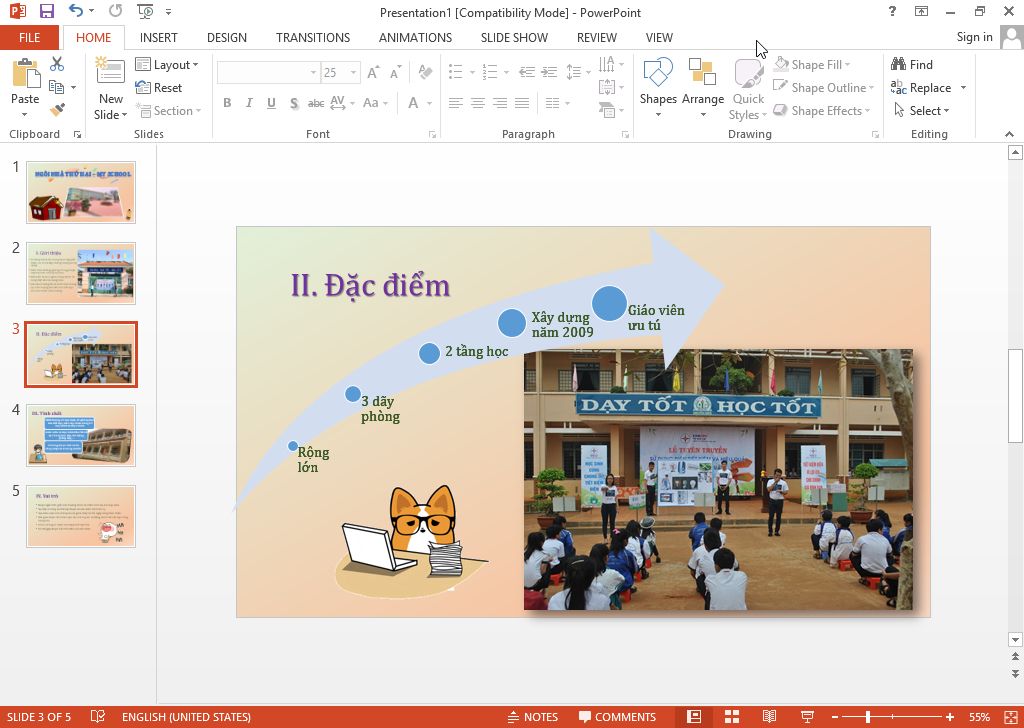The width and height of the screenshot is (1024, 728).
Task: Open Reading View from status bar
Action: (769, 716)
